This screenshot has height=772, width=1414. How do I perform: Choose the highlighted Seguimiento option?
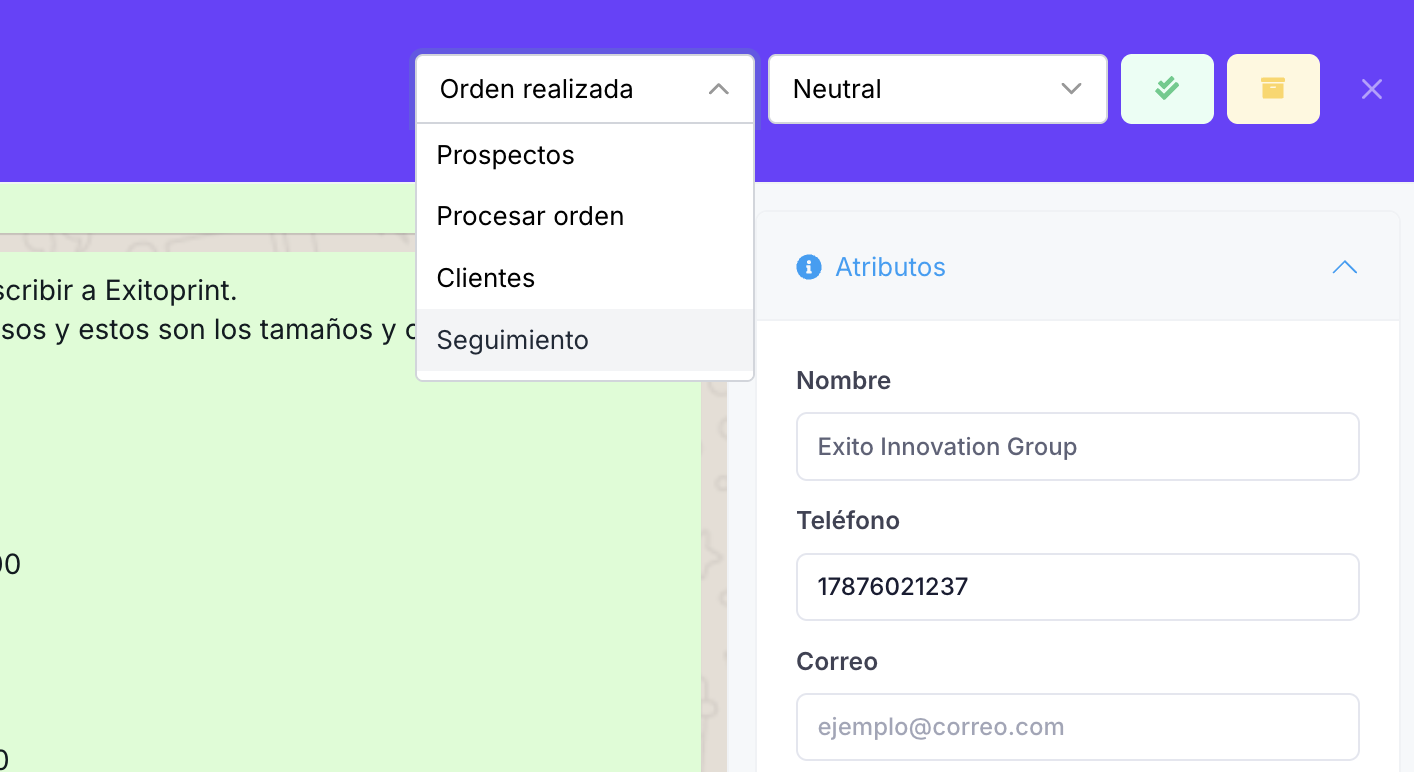pyautogui.click(x=512, y=340)
